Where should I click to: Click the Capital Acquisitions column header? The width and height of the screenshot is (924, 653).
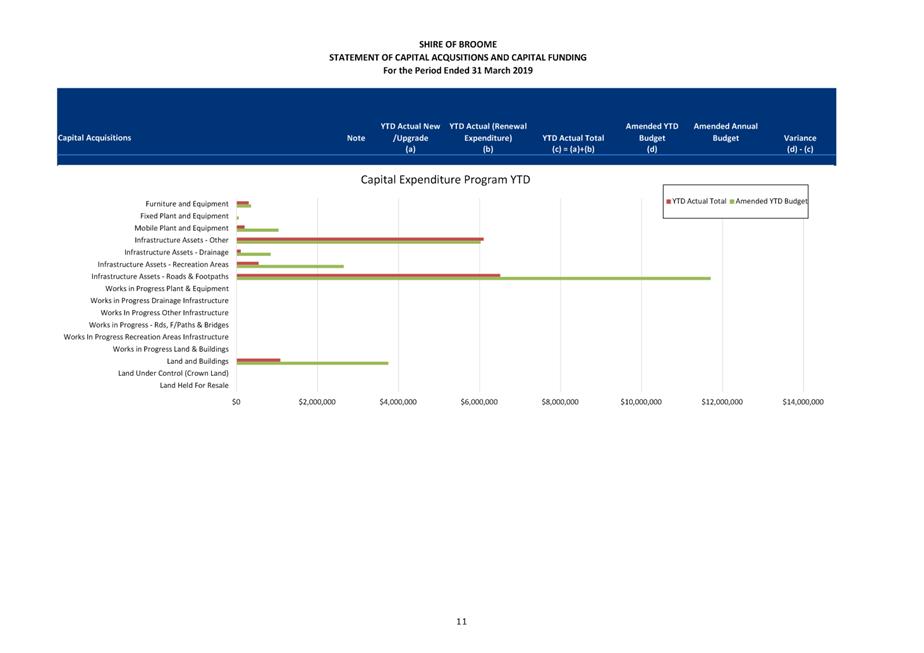(94, 138)
